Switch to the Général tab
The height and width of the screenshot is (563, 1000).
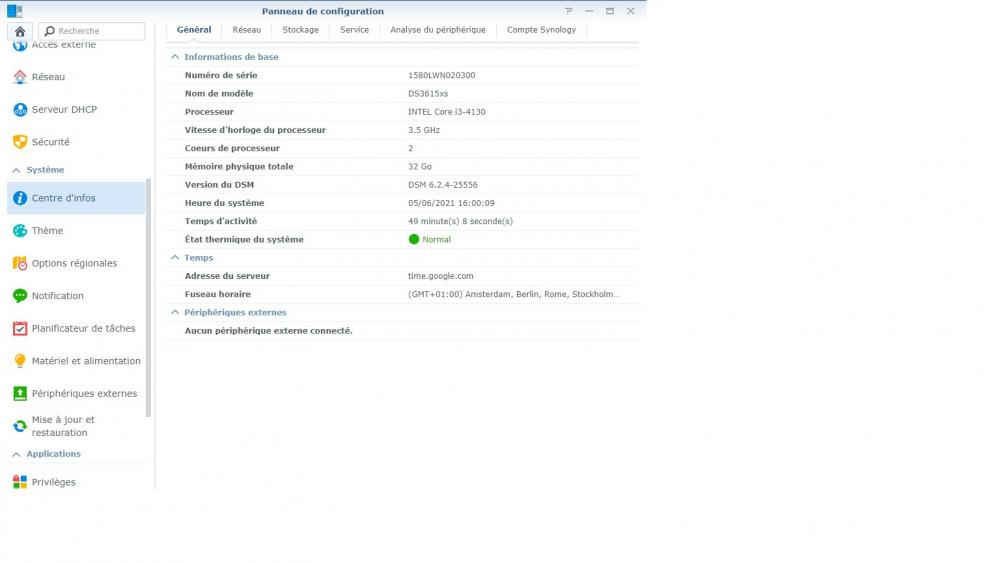coord(194,30)
